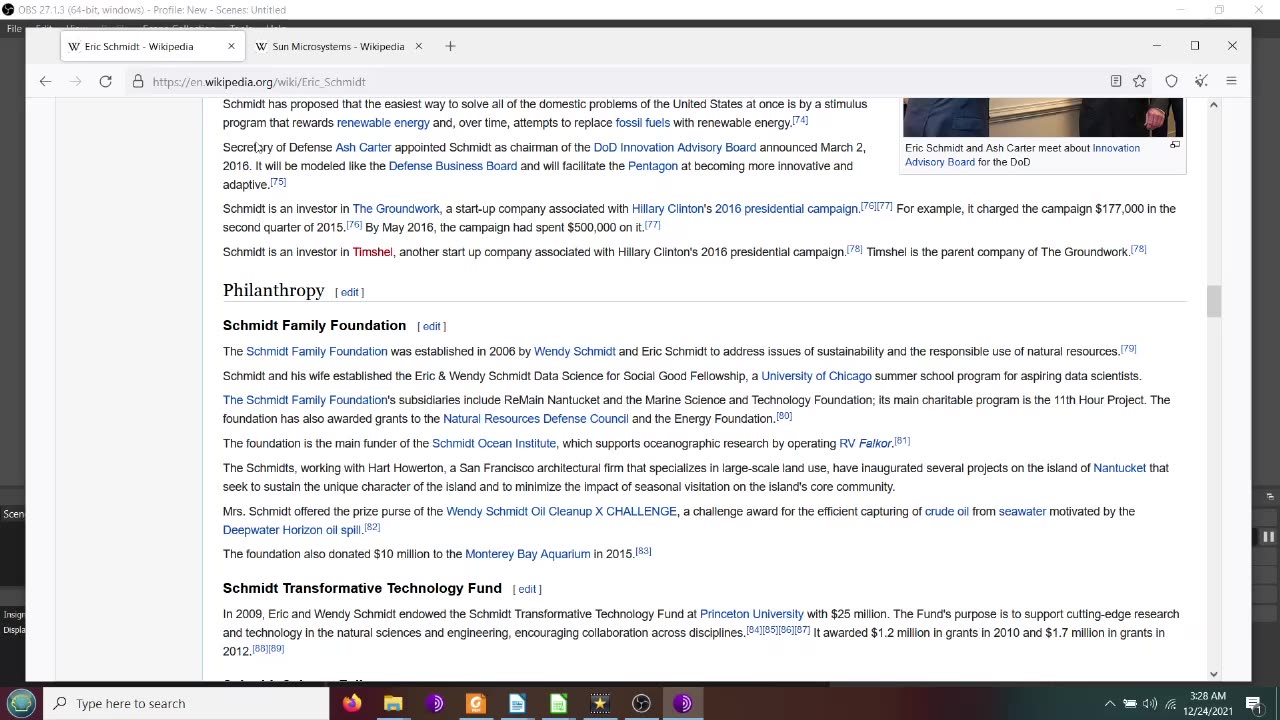Close the Sun Microsystems Wikipedia tab

[x=418, y=46]
